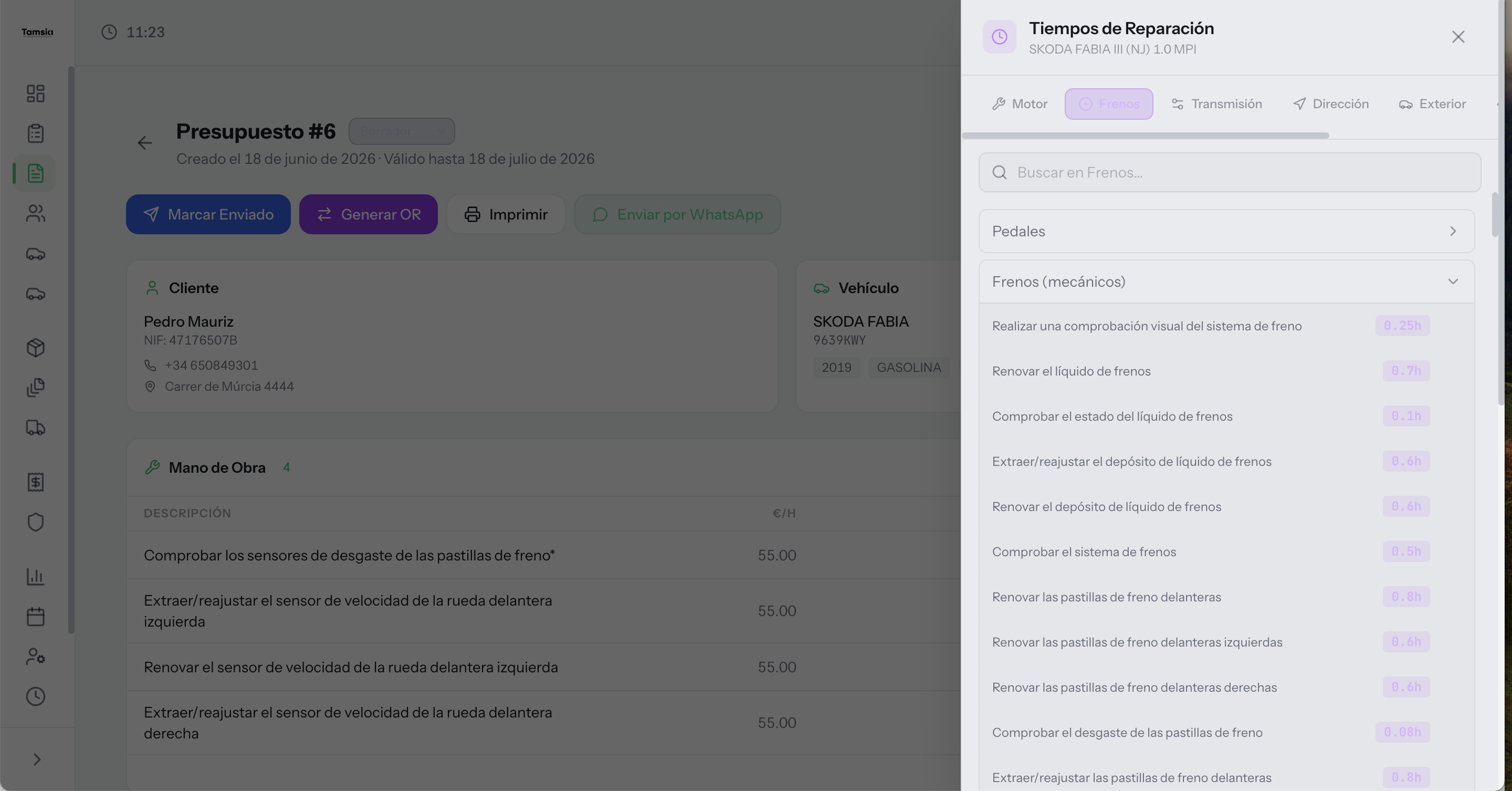Viewport: 1512px width, 791px height.
Task: Open the bar chart reports icon in sidebar
Action: [x=36, y=577]
